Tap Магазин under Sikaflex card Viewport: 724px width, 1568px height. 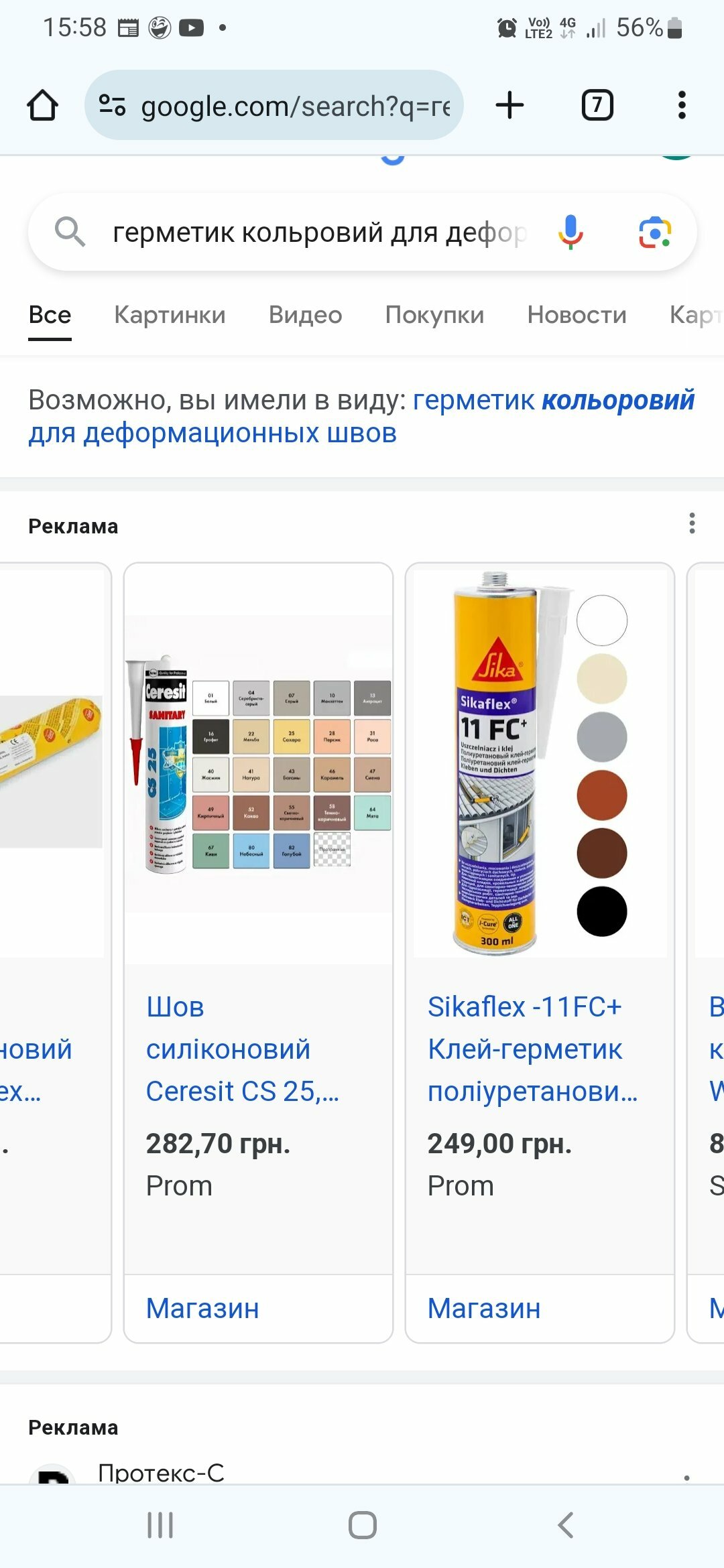click(x=484, y=1308)
